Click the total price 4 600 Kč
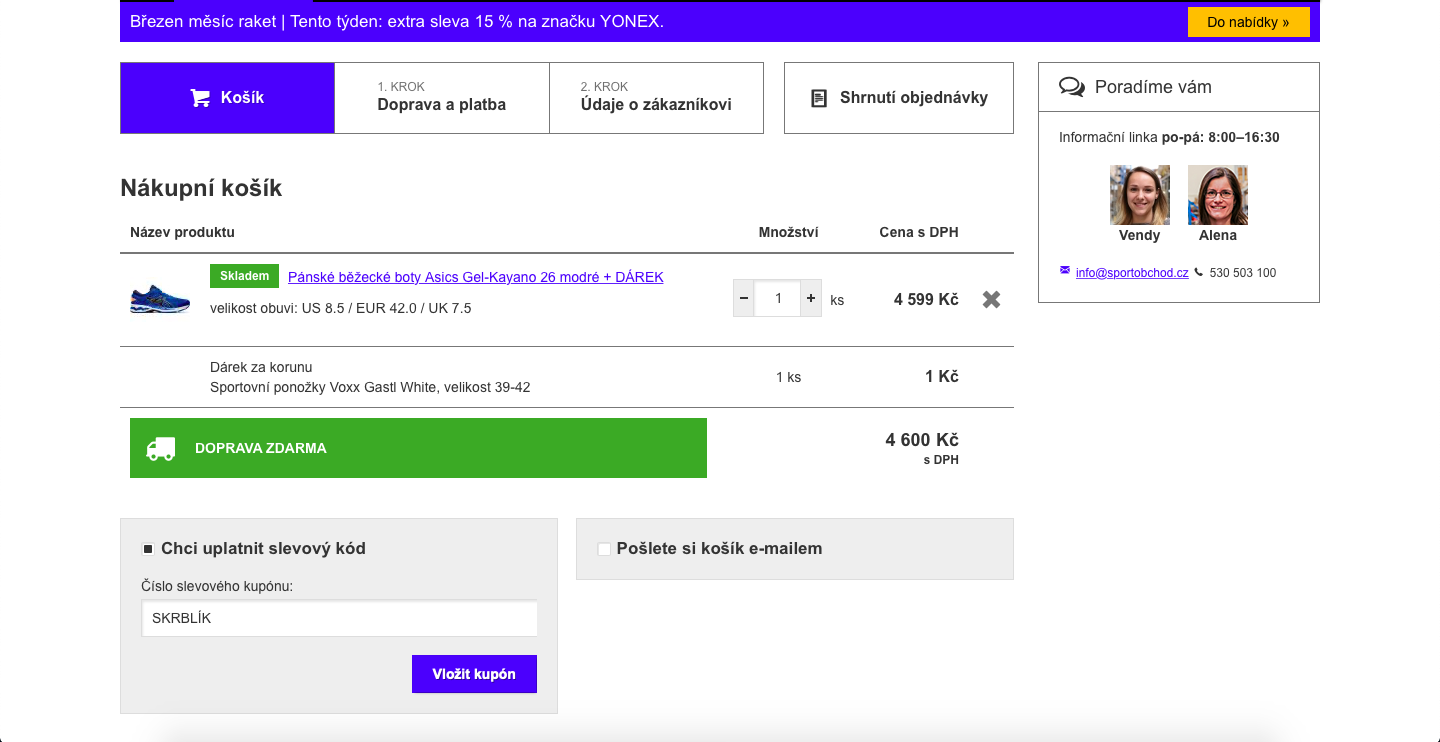1440x742 pixels. pos(922,440)
